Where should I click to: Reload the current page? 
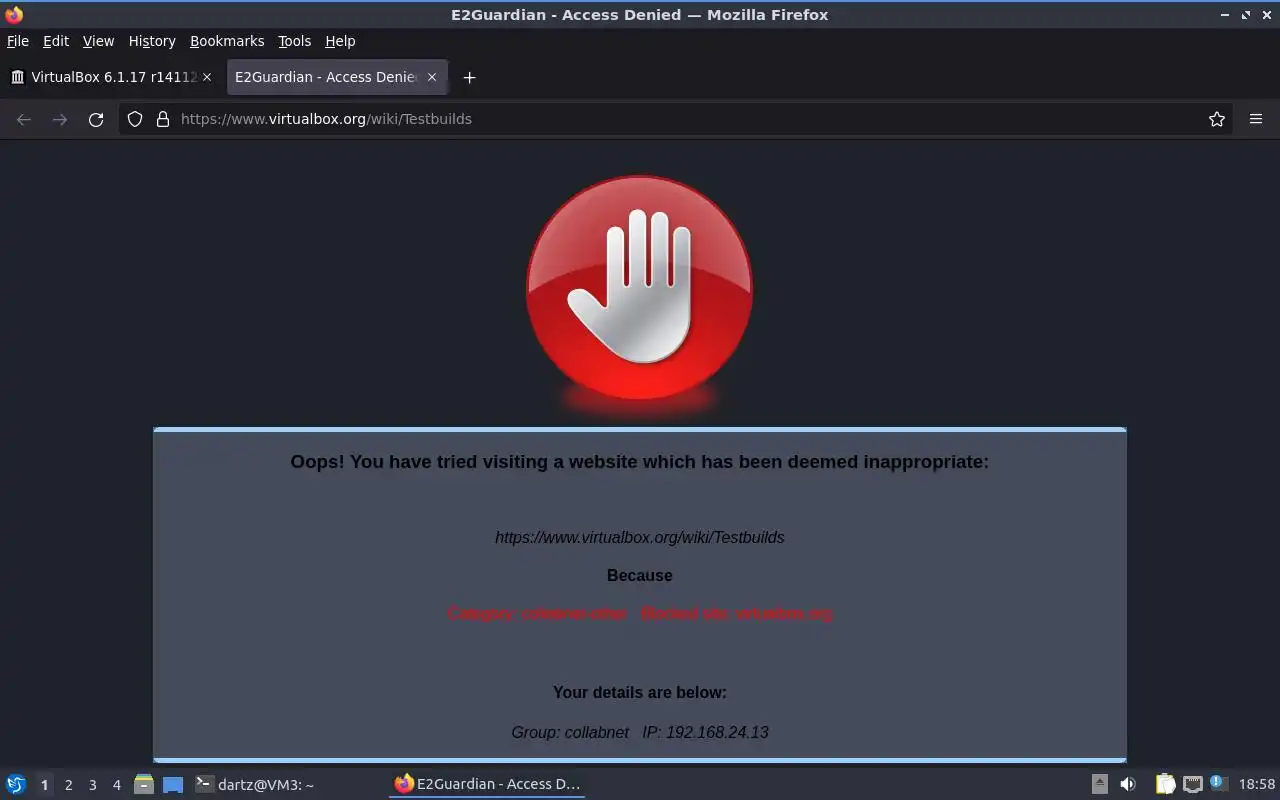pos(96,119)
